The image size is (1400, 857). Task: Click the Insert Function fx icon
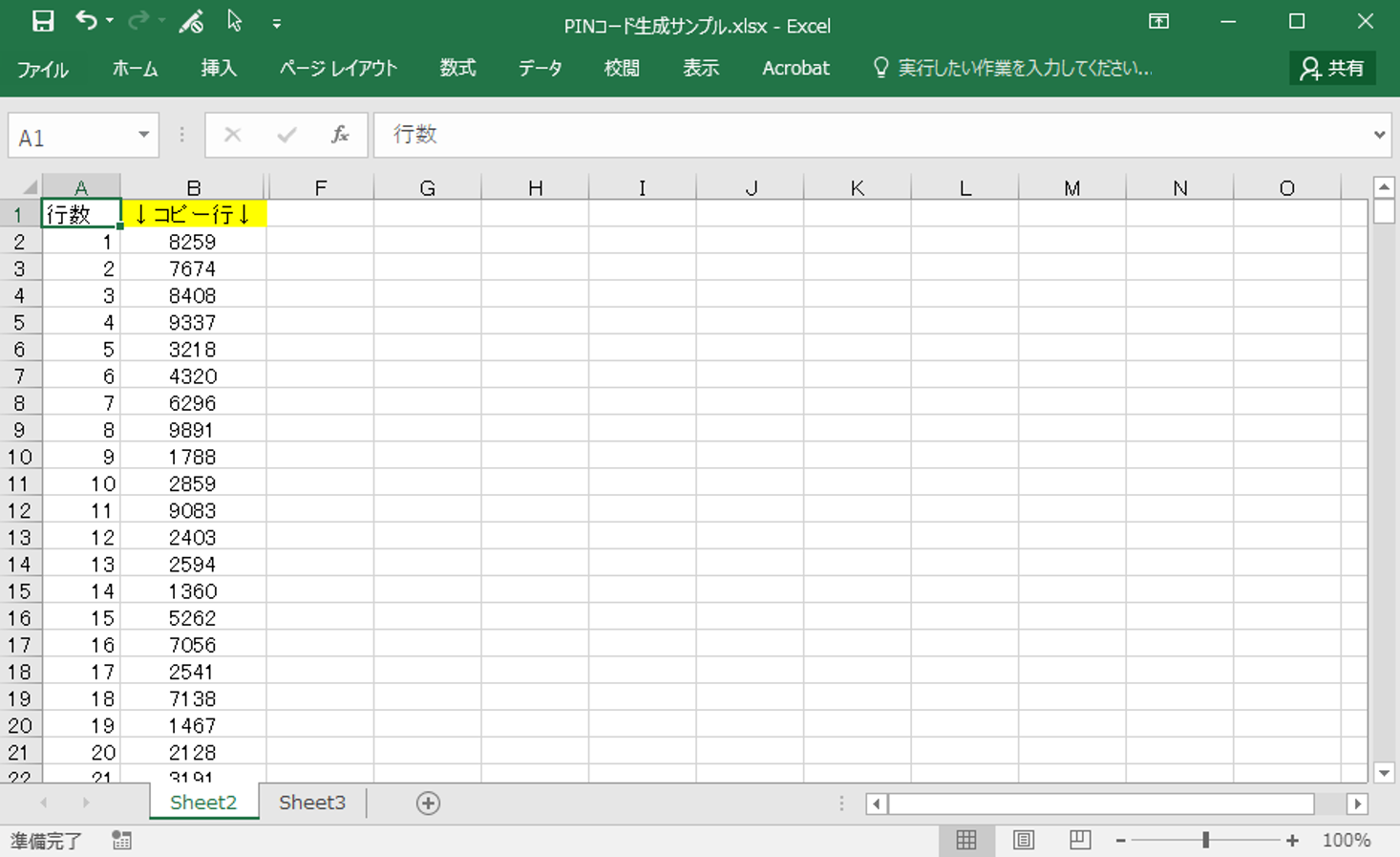(x=339, y=136)
